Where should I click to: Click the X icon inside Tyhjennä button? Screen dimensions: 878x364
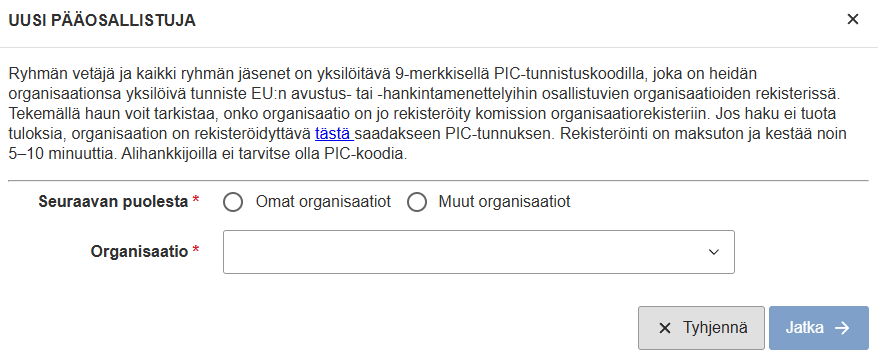(x=665, y=328)
